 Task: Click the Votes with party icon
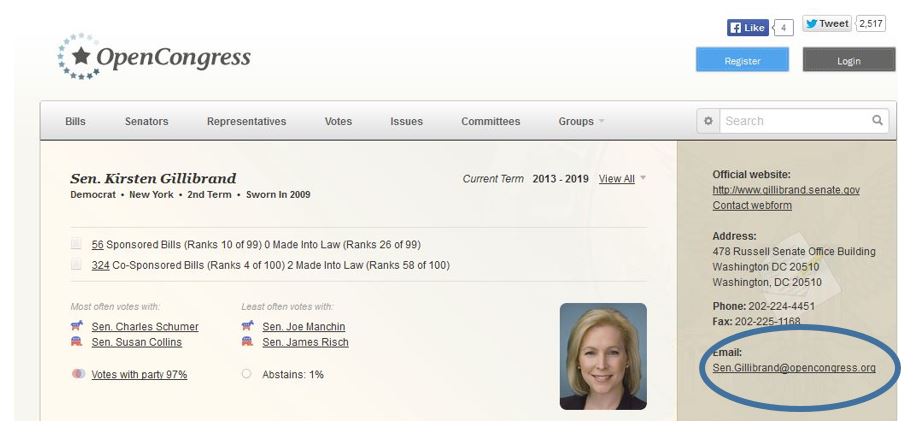pos(78,374)
